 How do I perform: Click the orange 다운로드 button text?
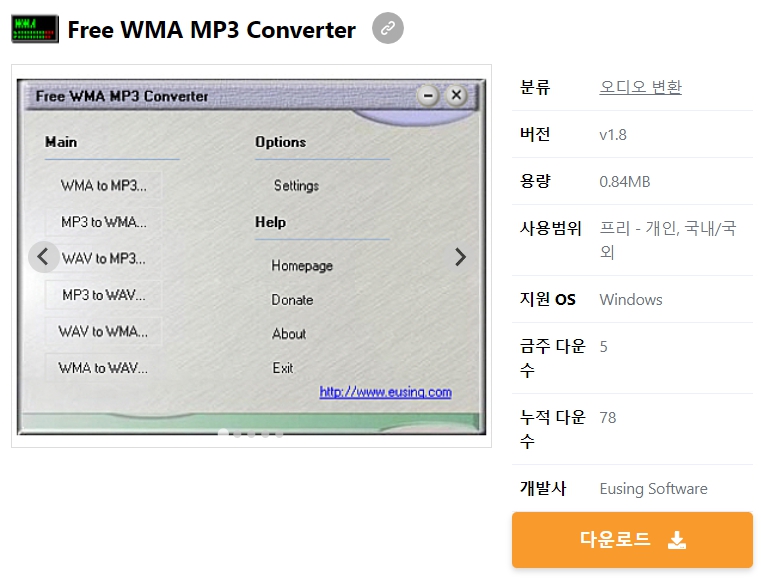(615, 539)
